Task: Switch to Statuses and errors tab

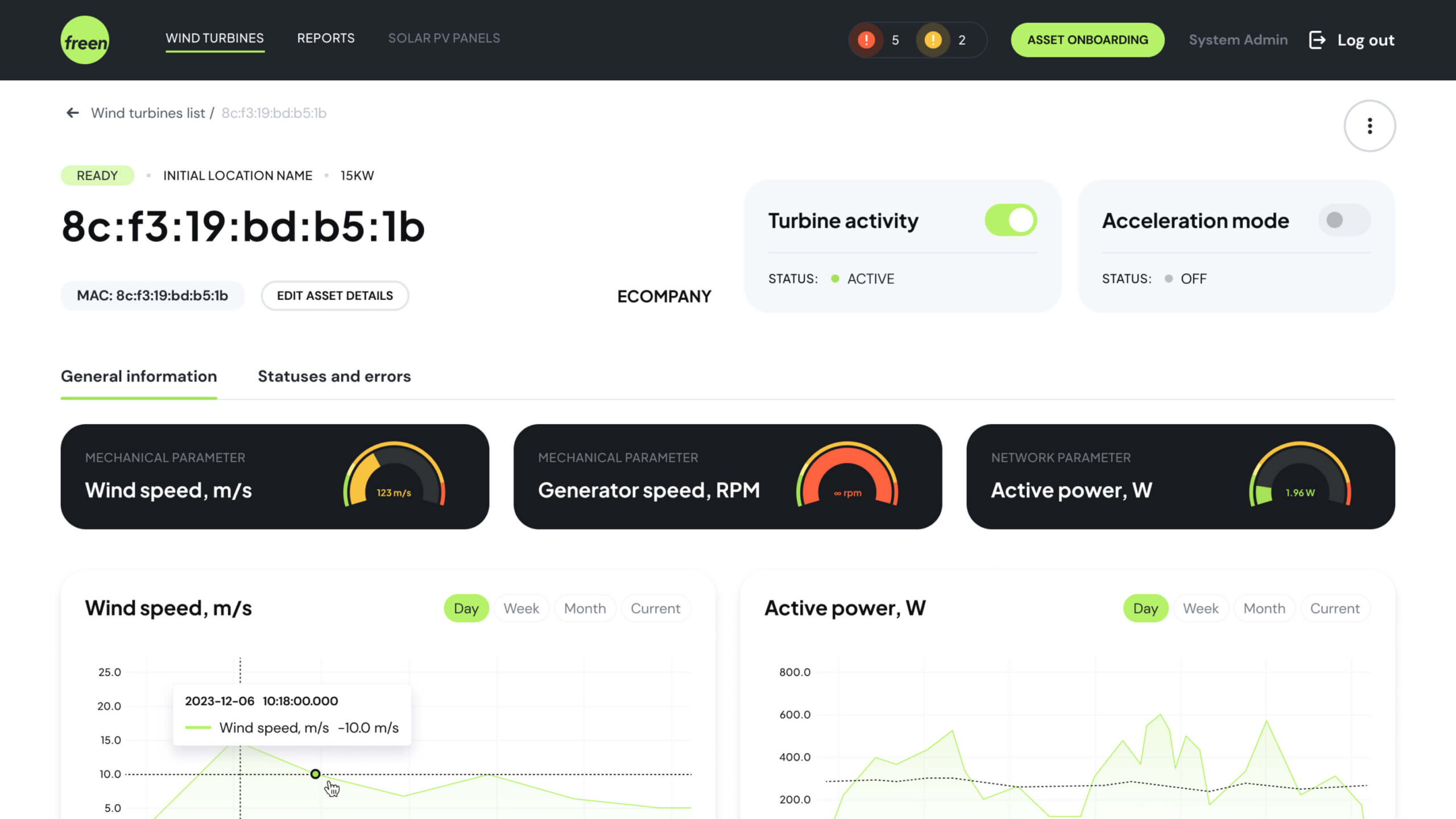Action: (334, 376)
